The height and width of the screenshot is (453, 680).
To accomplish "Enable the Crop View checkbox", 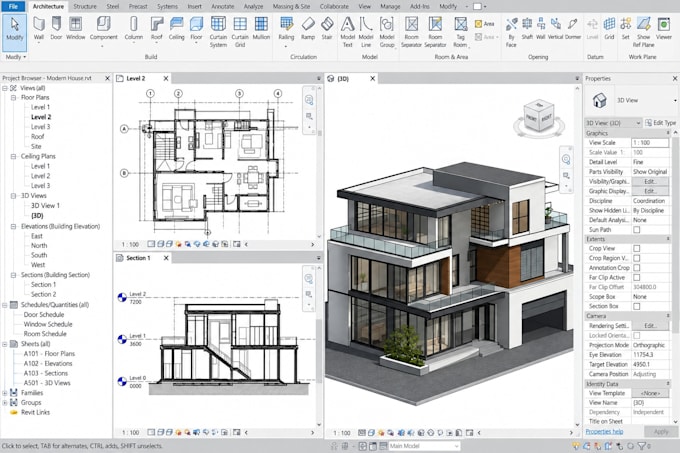I will [637, 248].
